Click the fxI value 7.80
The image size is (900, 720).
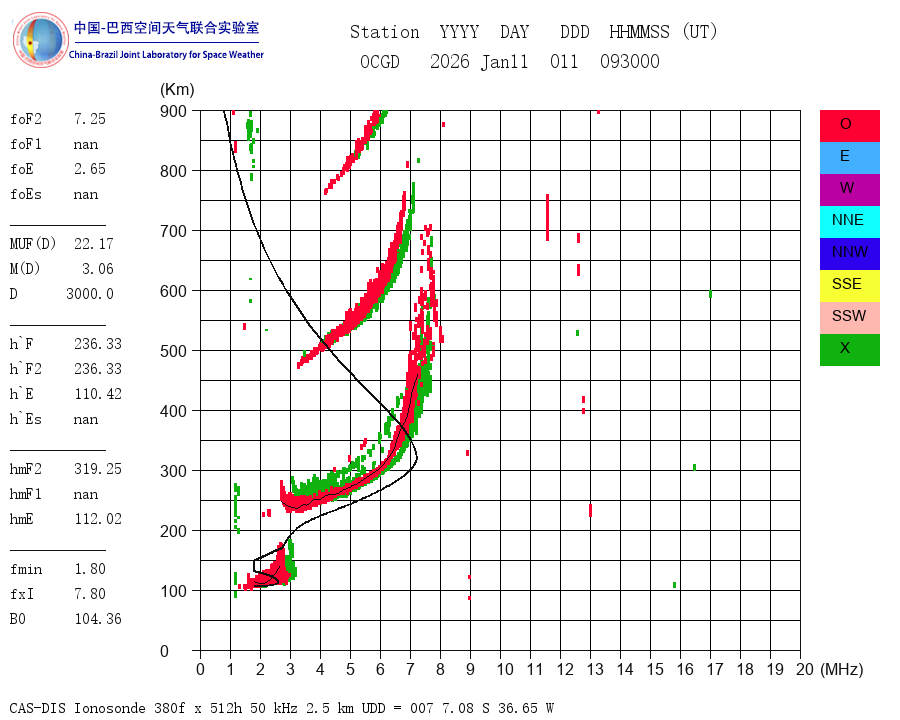90,594
